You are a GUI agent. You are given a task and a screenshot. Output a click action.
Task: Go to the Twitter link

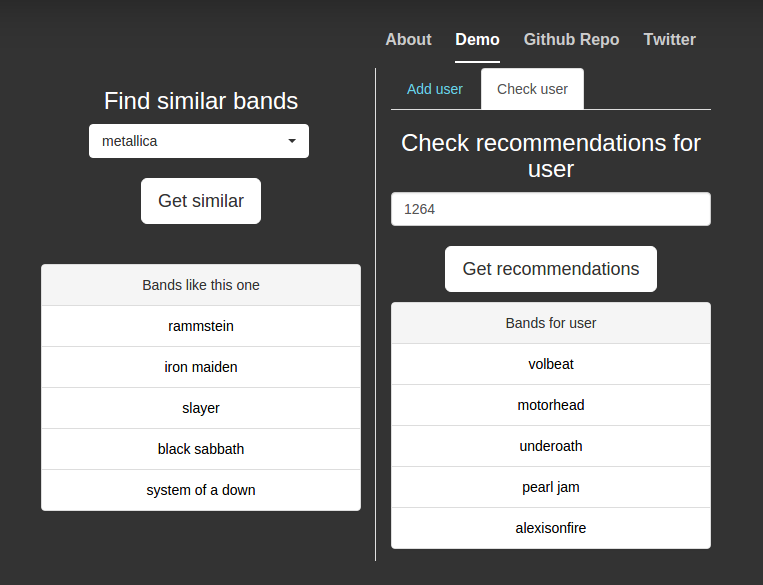[669, 40]
